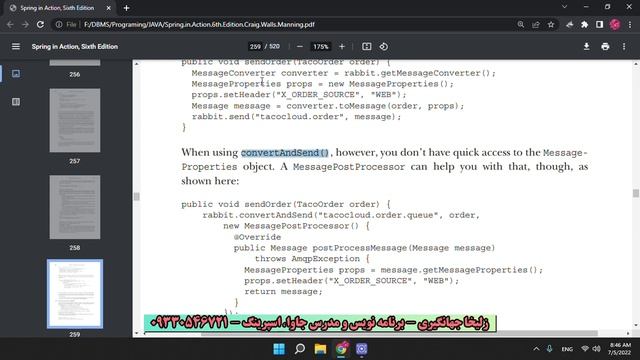Click the scroll up arrow of the document

(636, 64)
